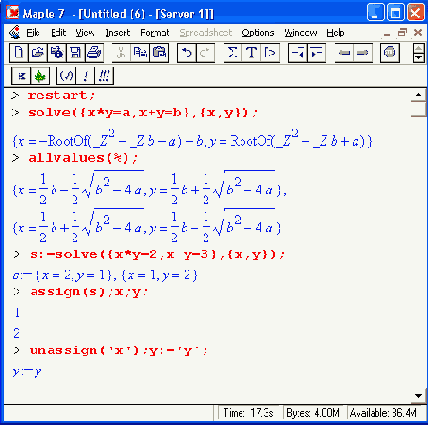Open the Format menu
Viewport: 428px width, 425px height.
click(x=155, y=33)
